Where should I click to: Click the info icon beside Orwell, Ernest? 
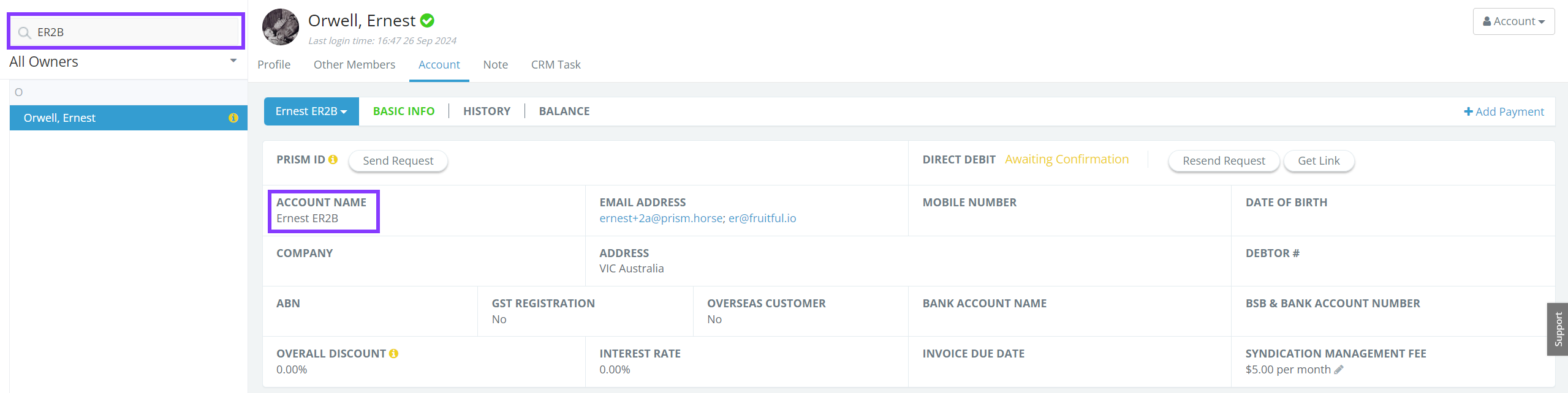(233, 118)
